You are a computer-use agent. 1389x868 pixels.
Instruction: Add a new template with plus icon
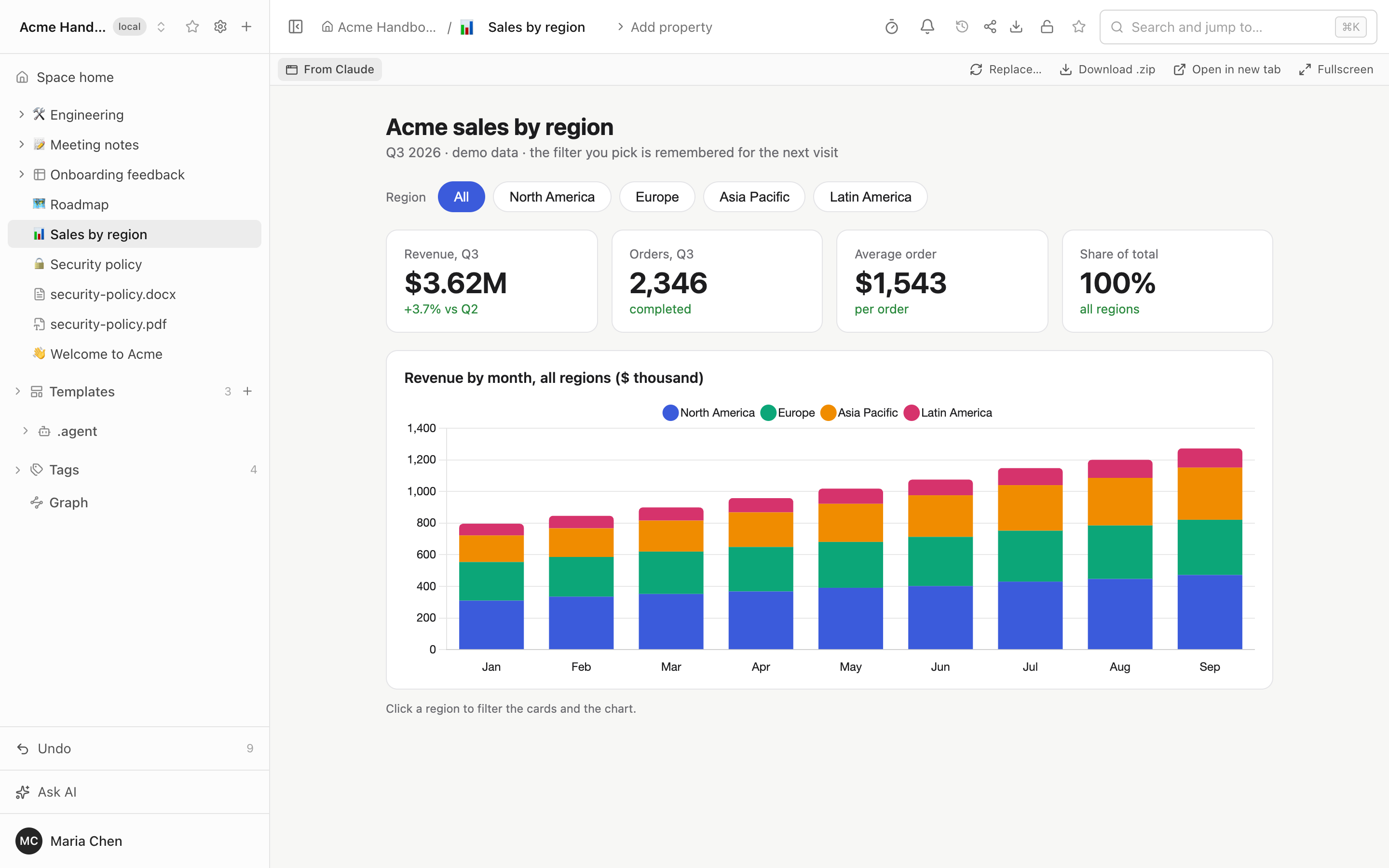coord(247,392)
